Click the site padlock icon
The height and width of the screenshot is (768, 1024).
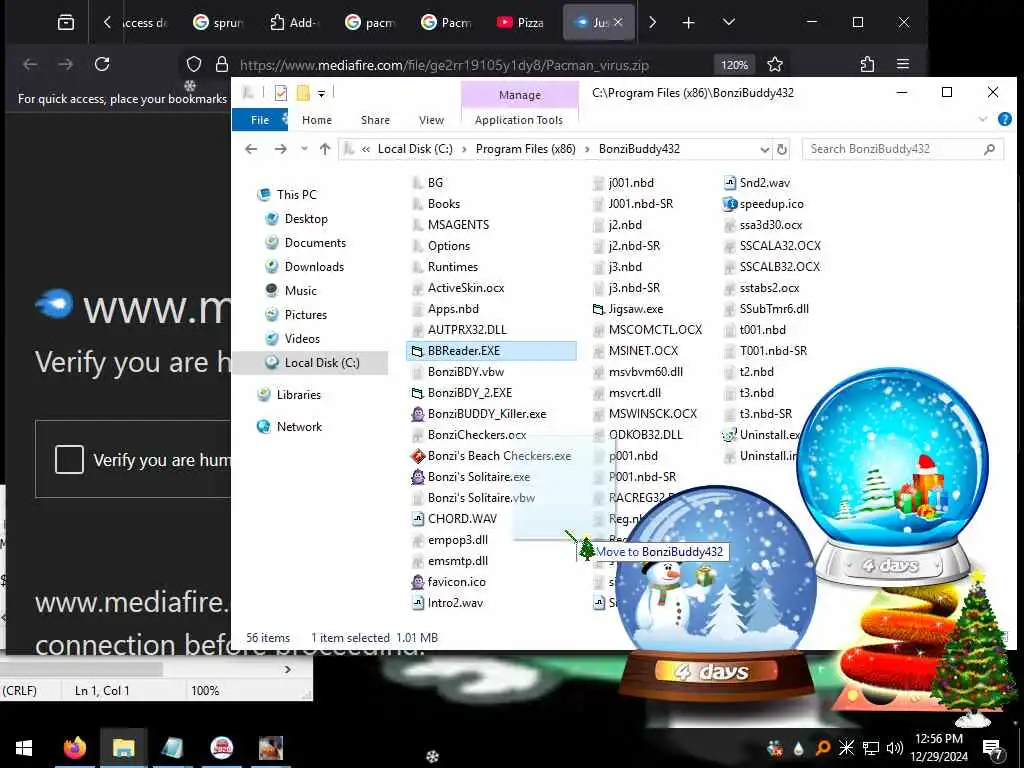pyautogui.click(x=222, y=64)
